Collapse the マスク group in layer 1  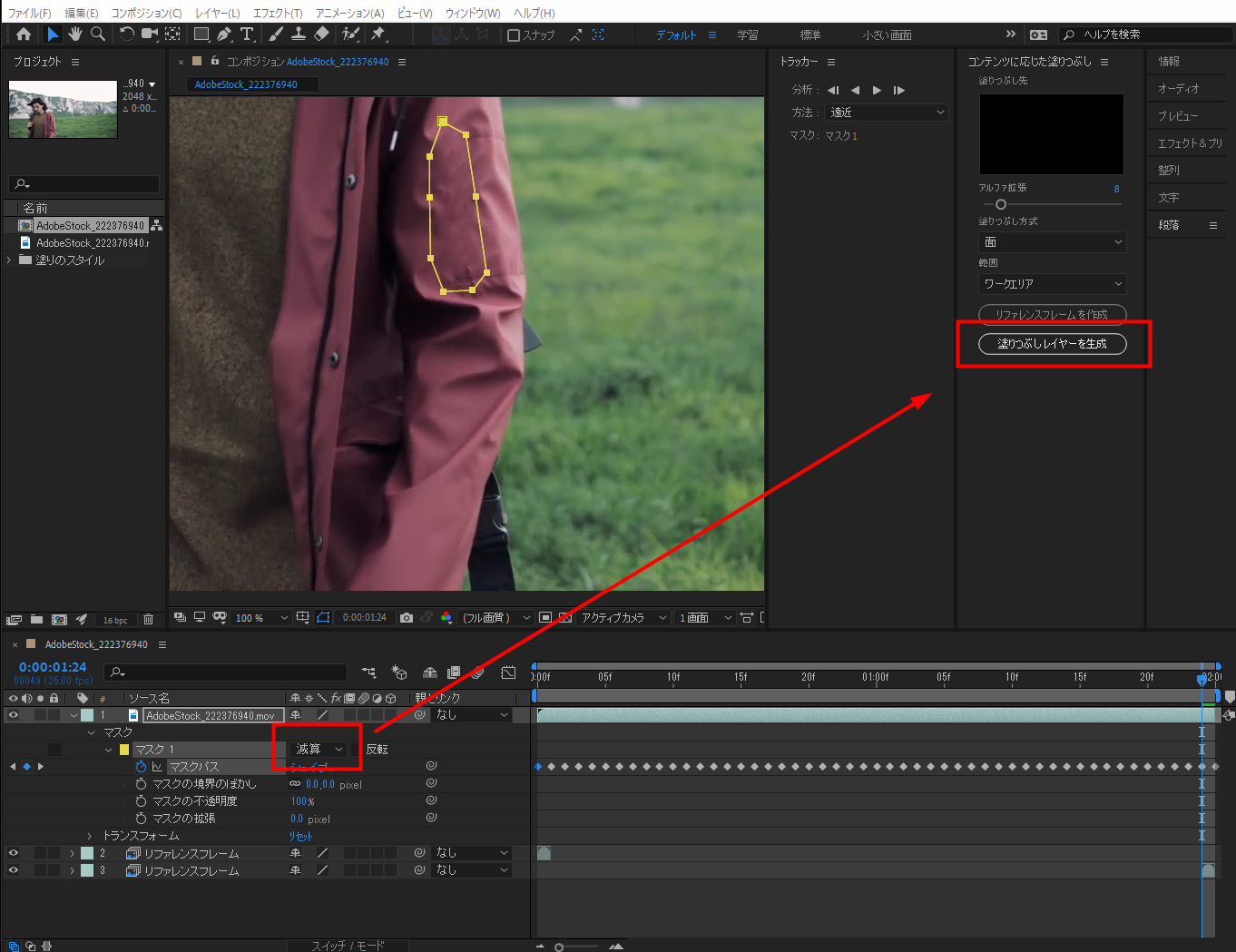pos(91,732)
